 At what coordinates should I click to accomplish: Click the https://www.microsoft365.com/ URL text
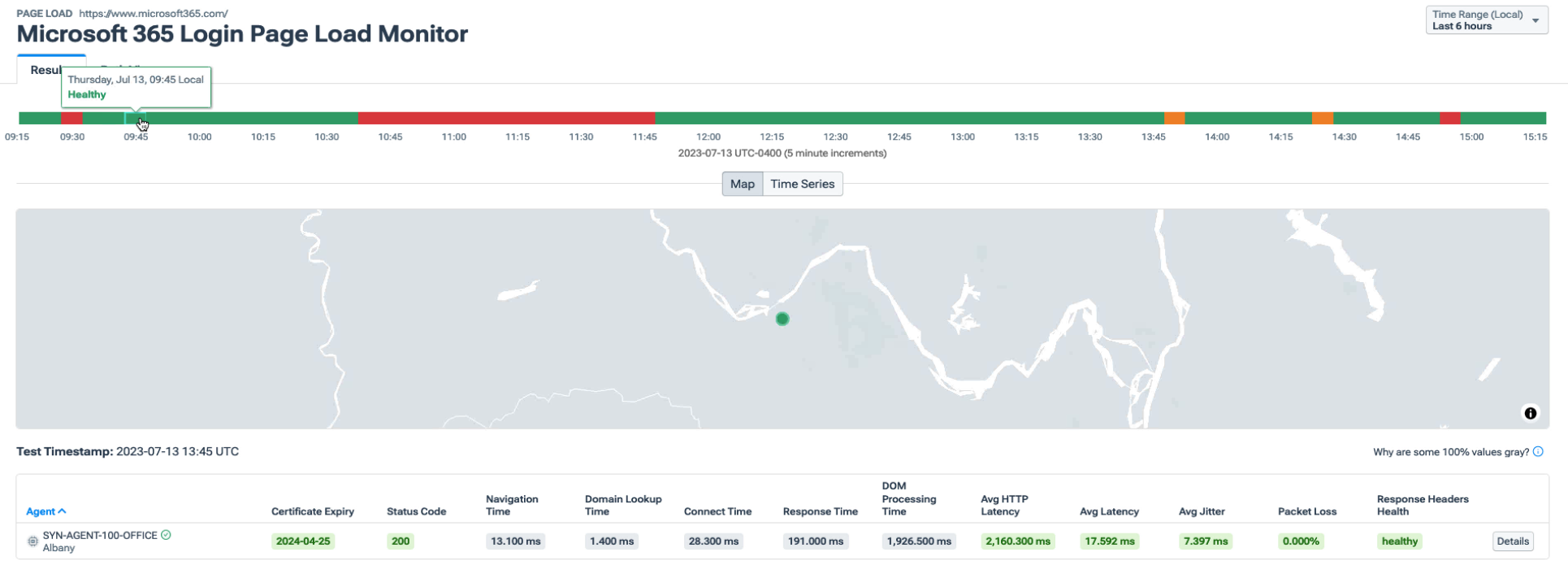pos(154,13)
